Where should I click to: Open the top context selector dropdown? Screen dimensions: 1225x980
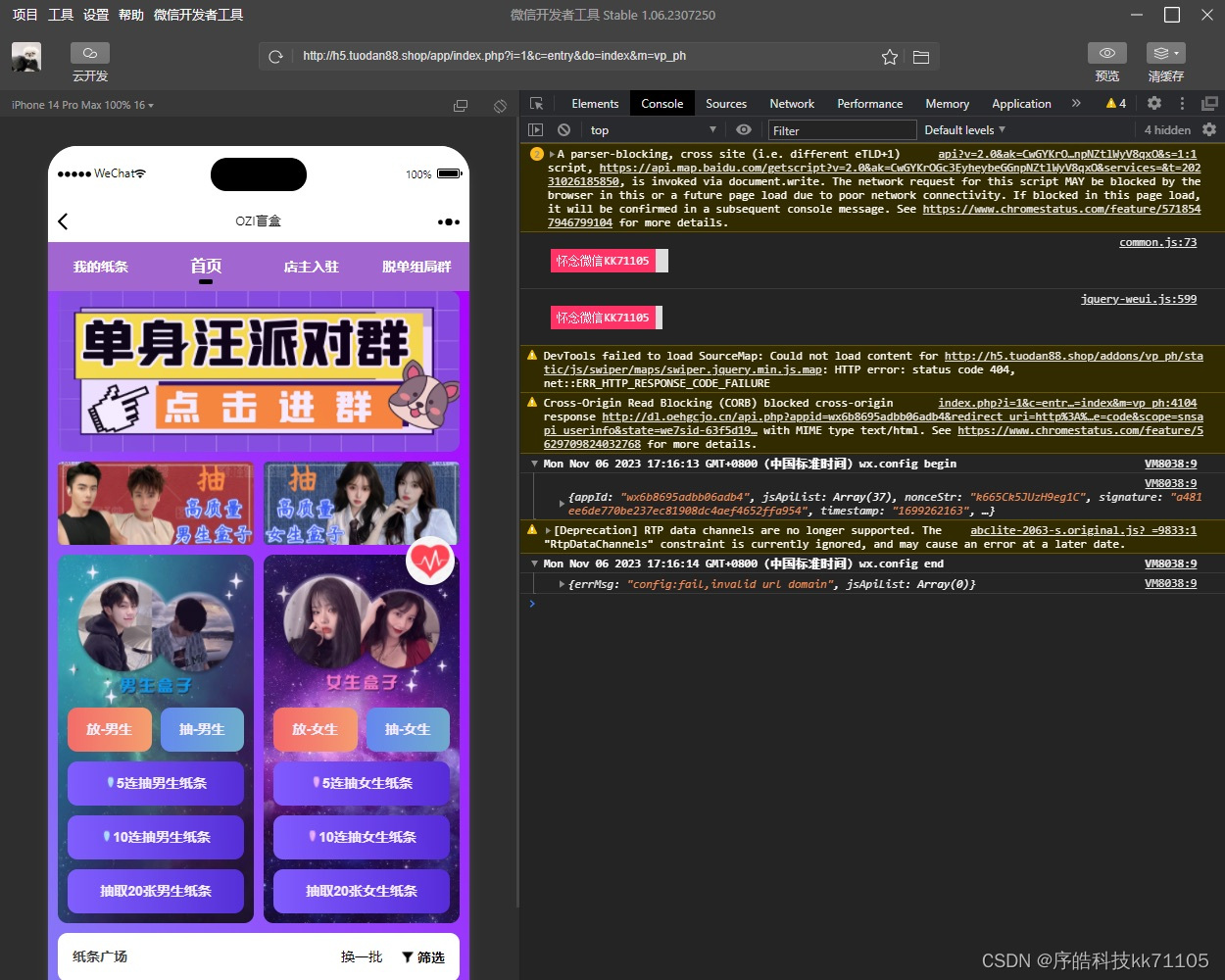tap(653, 129)
